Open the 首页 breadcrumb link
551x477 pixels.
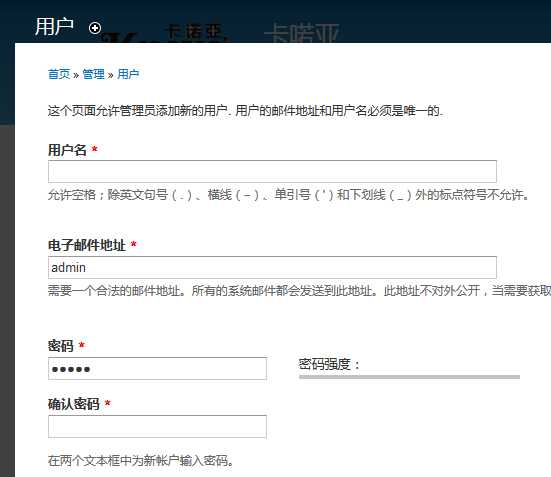pyautogui.click(x=59, y=74)
